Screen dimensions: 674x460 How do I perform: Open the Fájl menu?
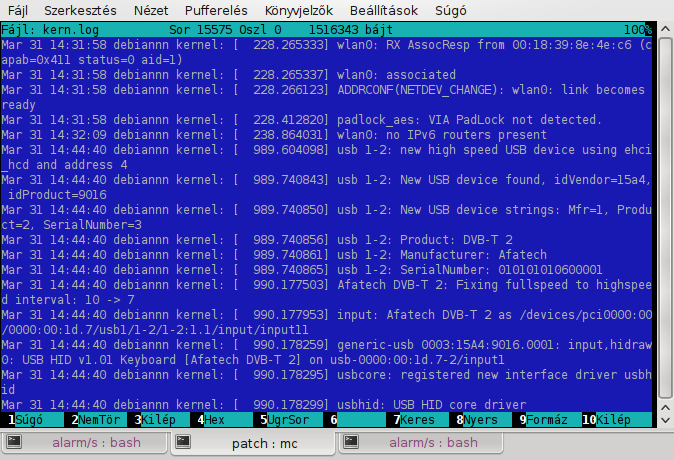(x=17, y=10)
